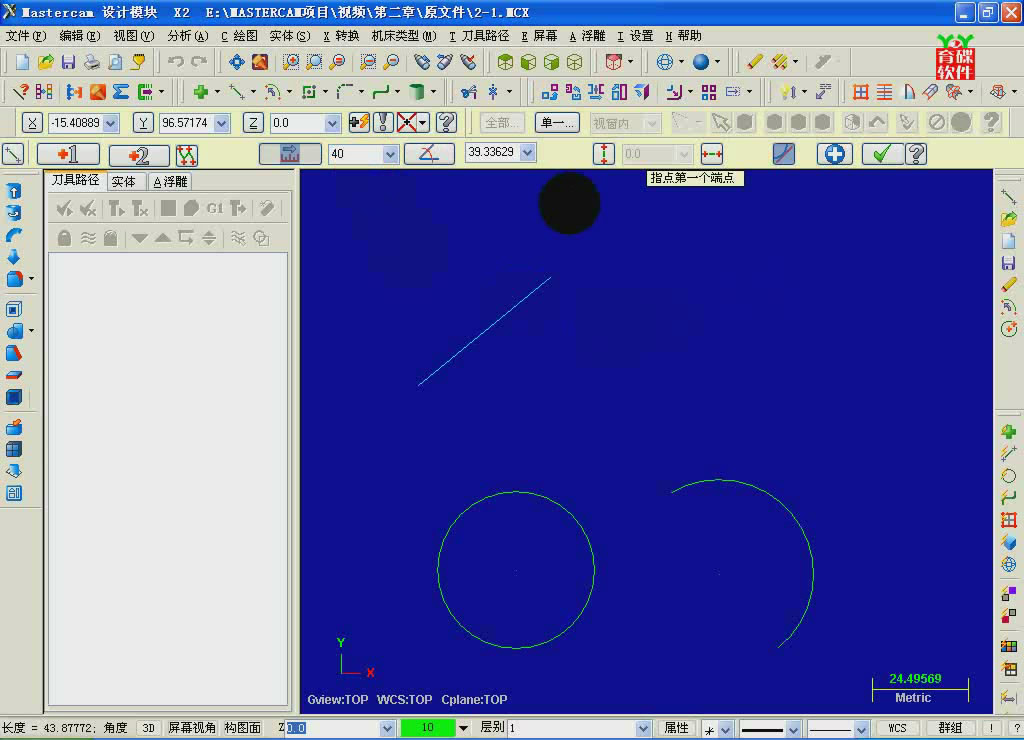The width and height of the screenshot is (1024, 740).
Task: Expand the line length value dropdown
Action: coord(391,154)
